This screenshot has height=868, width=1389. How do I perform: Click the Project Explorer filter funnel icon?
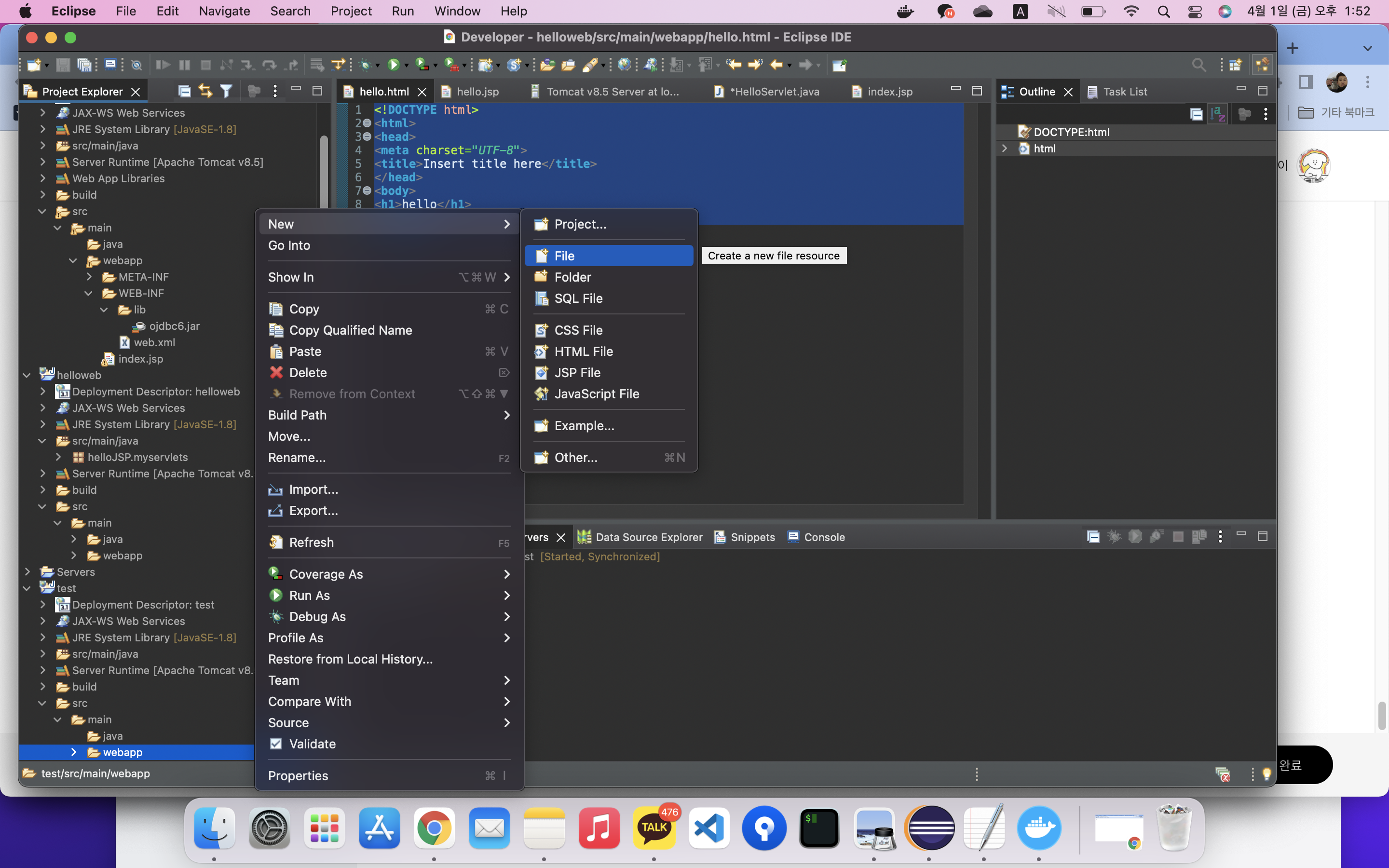226,91
